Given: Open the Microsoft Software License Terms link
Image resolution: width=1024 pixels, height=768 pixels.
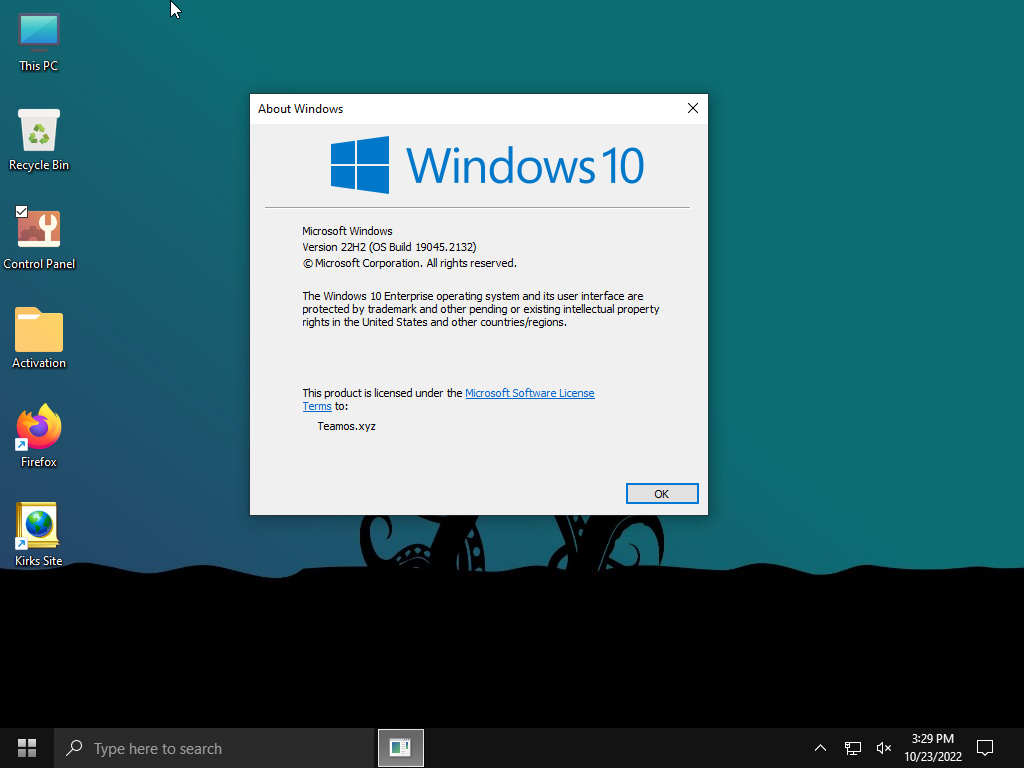Looking at the screenshot, I should (x=529, y=393).
